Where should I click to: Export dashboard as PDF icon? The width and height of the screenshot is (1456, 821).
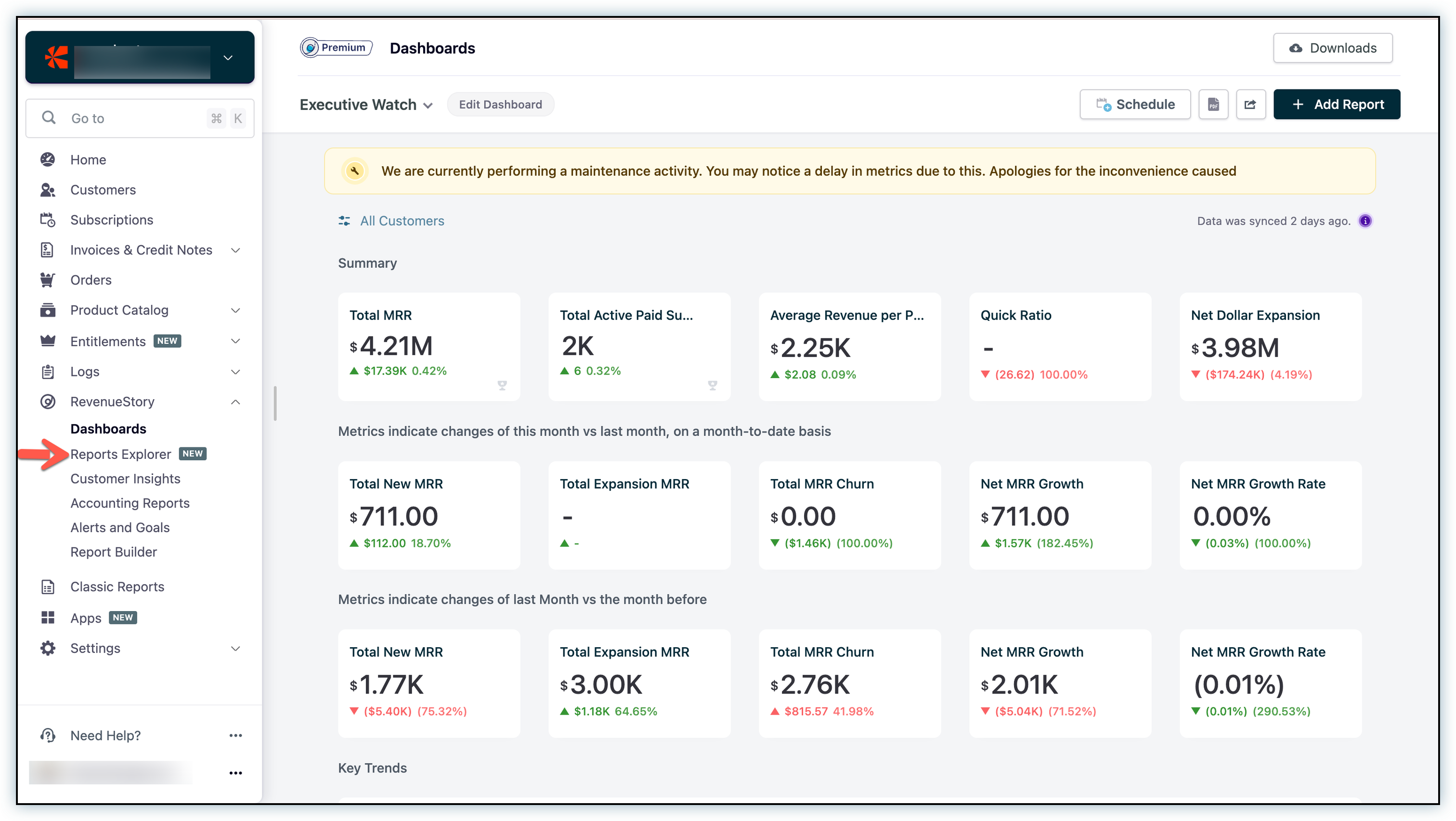click(x=1213, y=104)
